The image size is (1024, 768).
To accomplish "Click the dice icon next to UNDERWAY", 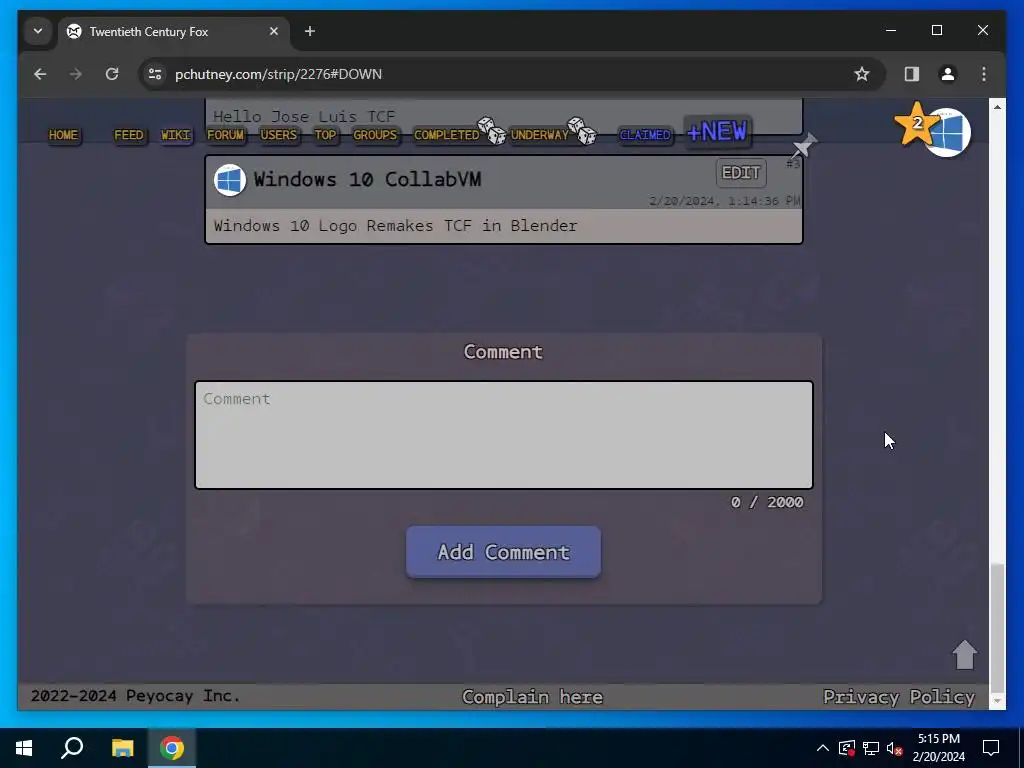I will tap(581, 130).
